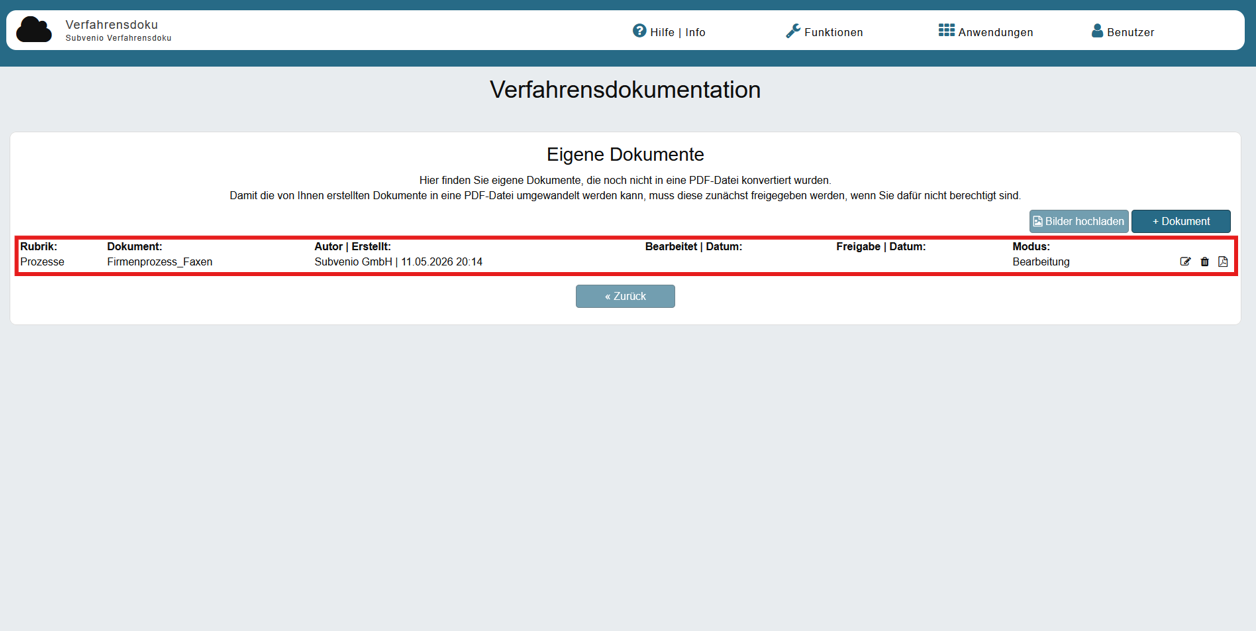Click the Verfahrensdokumentation page title
The width and height of the screenshot is (1256, 631).
click(x=625, y=90)
